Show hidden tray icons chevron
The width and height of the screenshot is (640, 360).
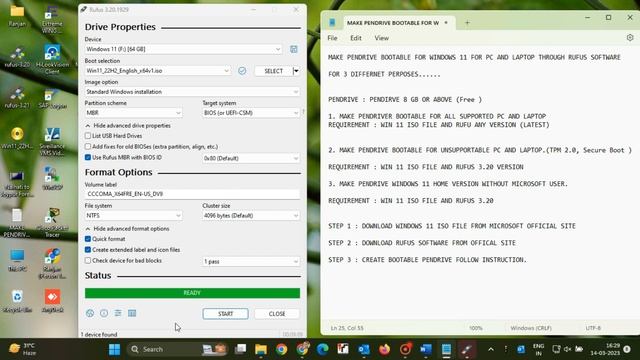point(491,349)
